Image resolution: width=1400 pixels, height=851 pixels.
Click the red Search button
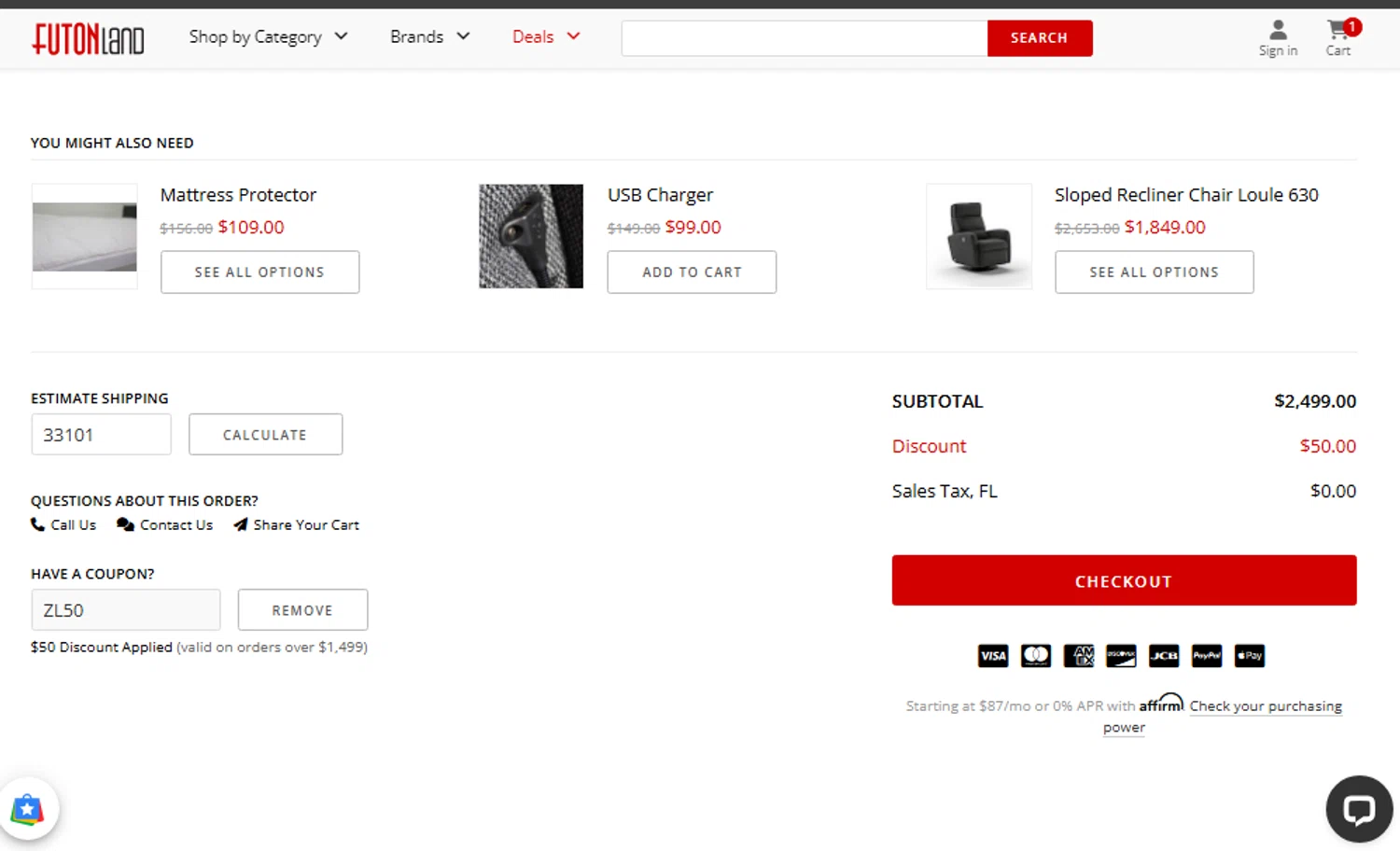coord(1040,38)
